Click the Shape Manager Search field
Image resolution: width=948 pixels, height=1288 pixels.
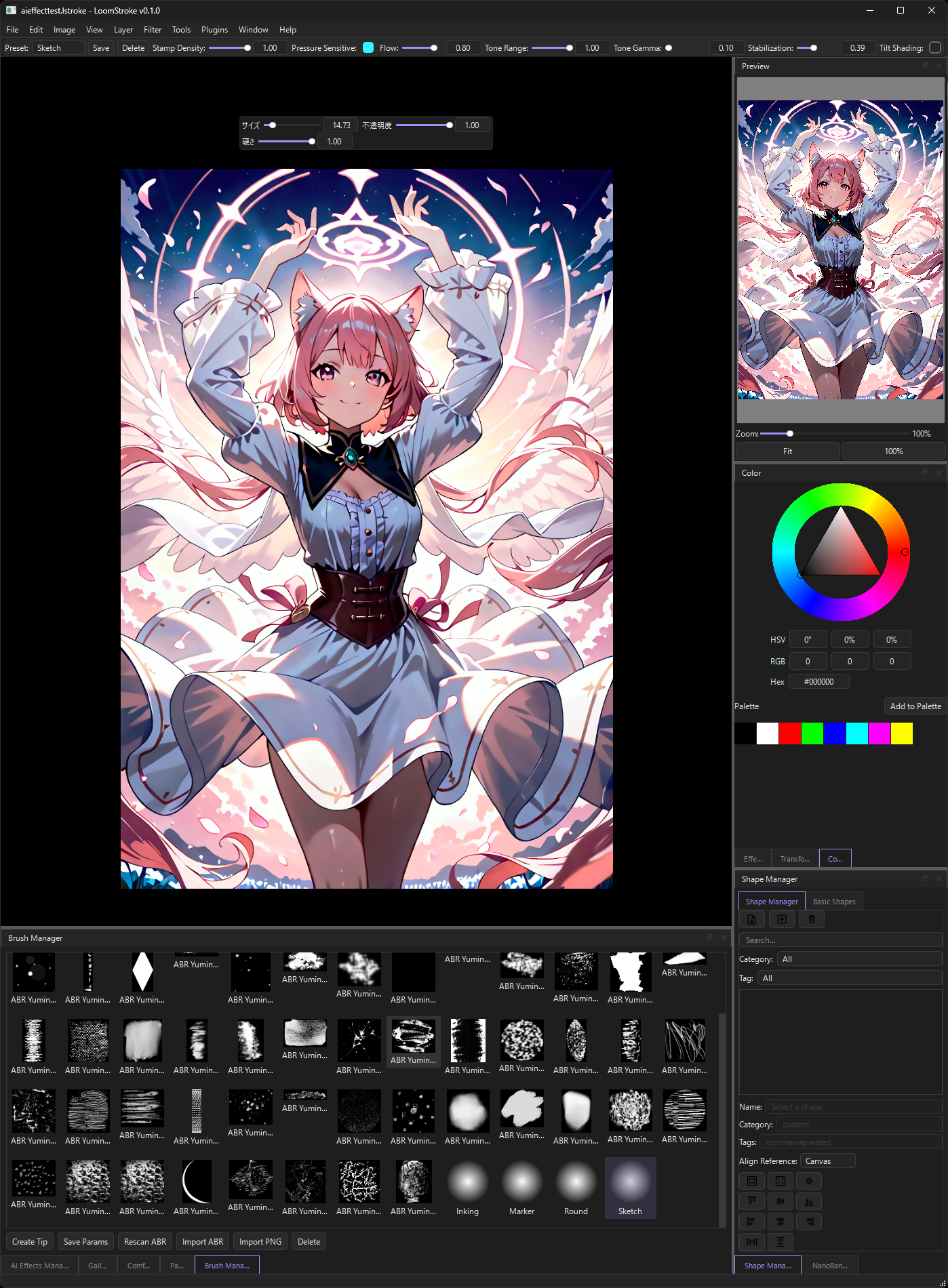click(841, 940)
